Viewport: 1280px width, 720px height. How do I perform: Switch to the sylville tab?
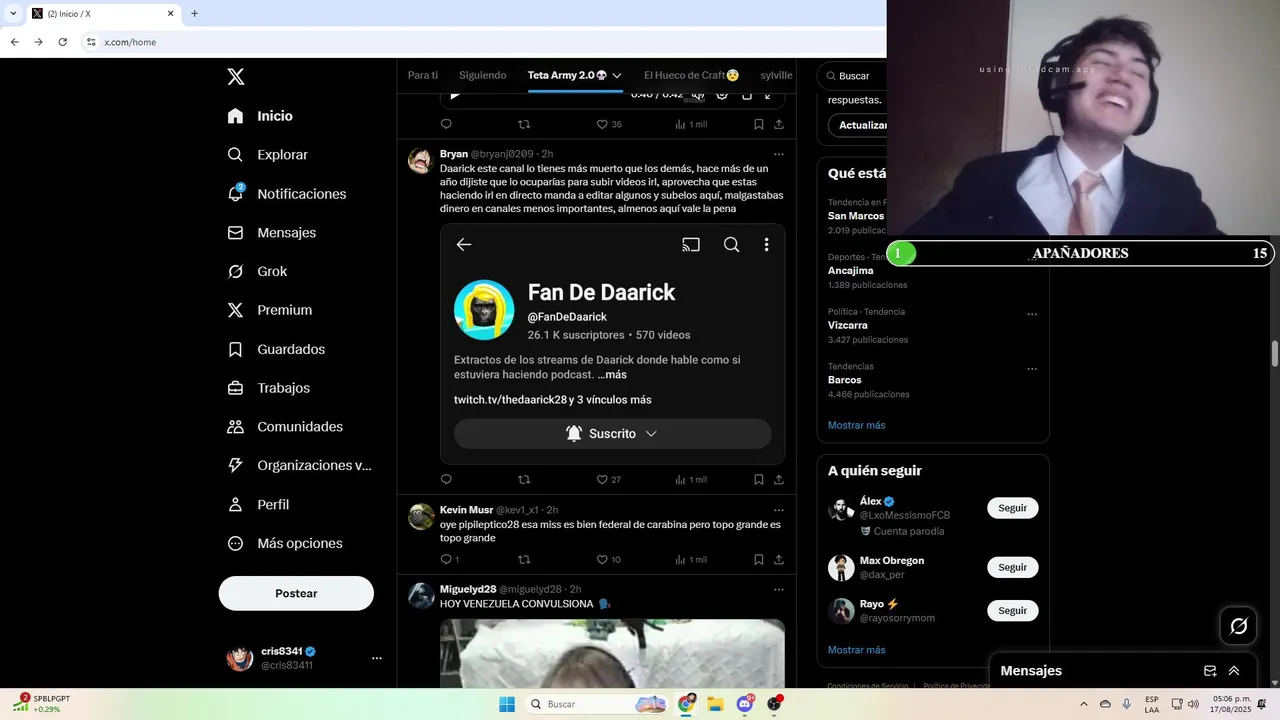point(776,75)
